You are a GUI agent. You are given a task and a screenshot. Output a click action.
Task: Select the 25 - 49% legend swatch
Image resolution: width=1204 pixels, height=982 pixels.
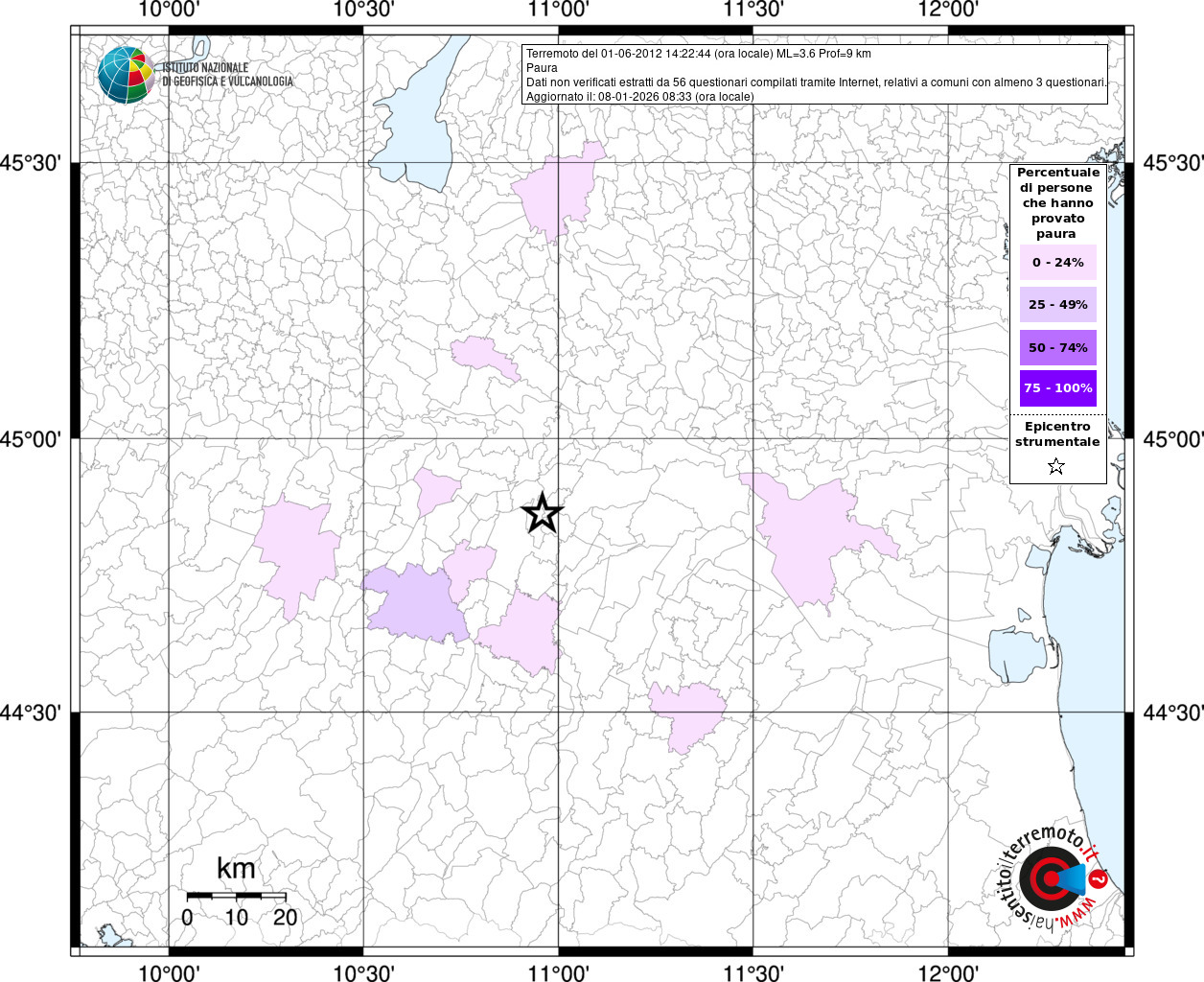1058,305
